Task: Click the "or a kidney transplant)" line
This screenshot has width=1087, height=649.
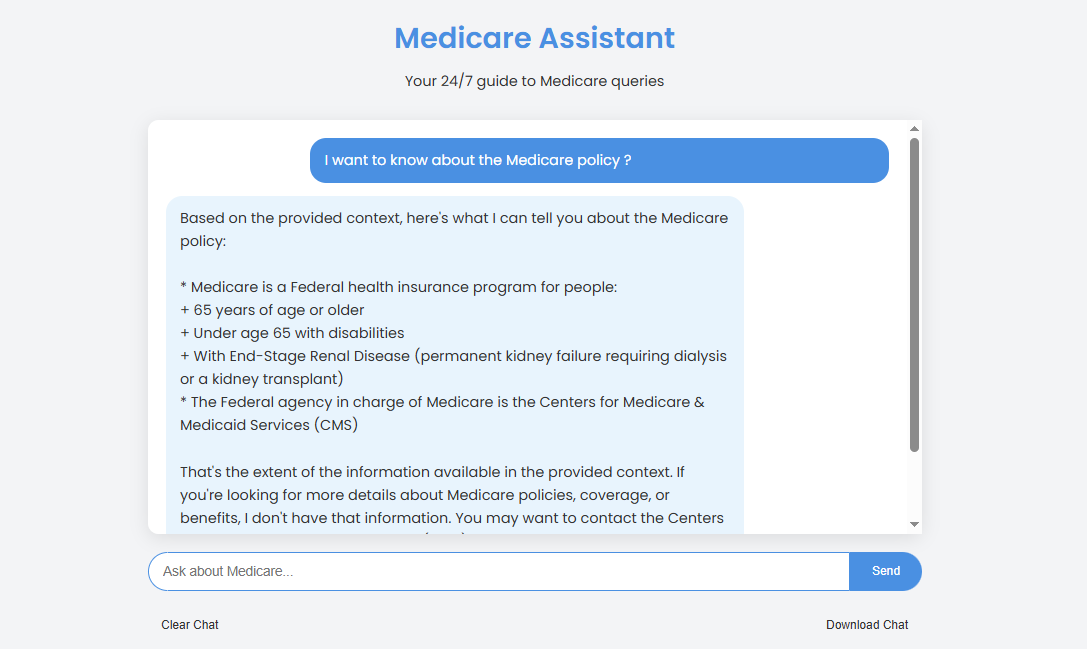Action: (x=262, y=379)
